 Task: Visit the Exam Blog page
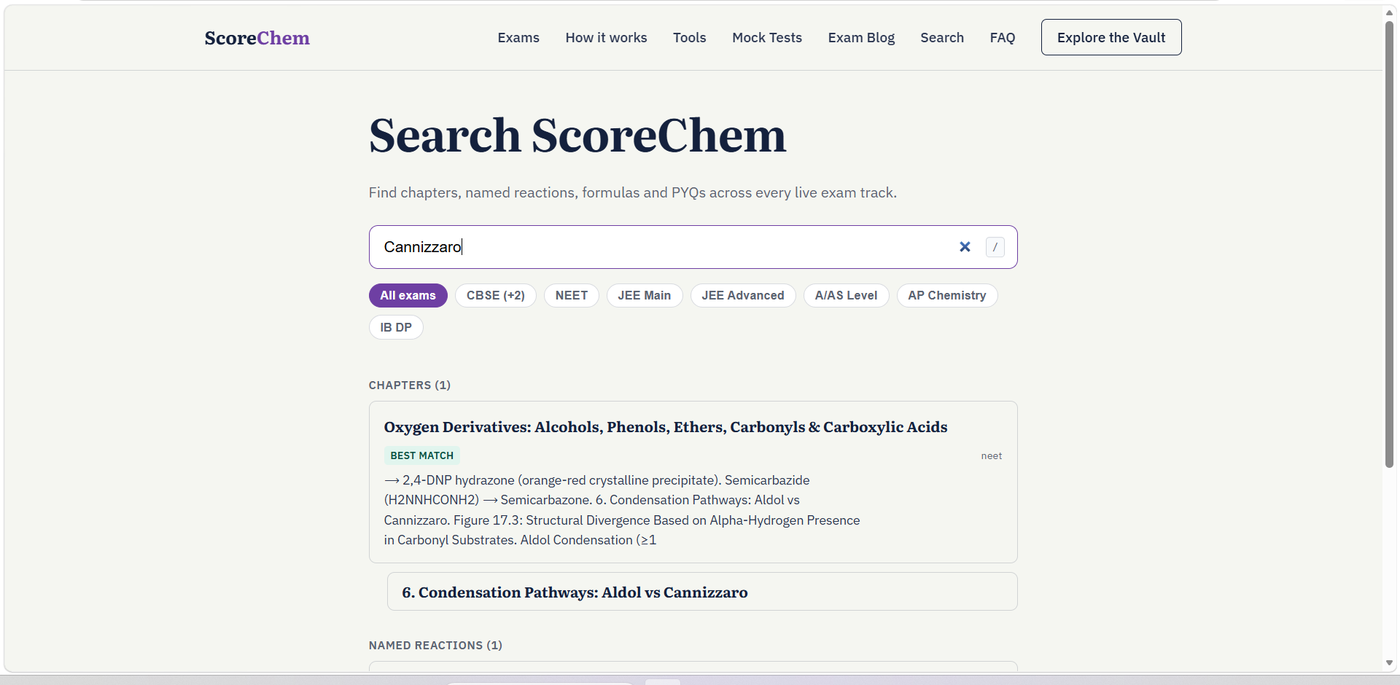[x=861, y=38]
